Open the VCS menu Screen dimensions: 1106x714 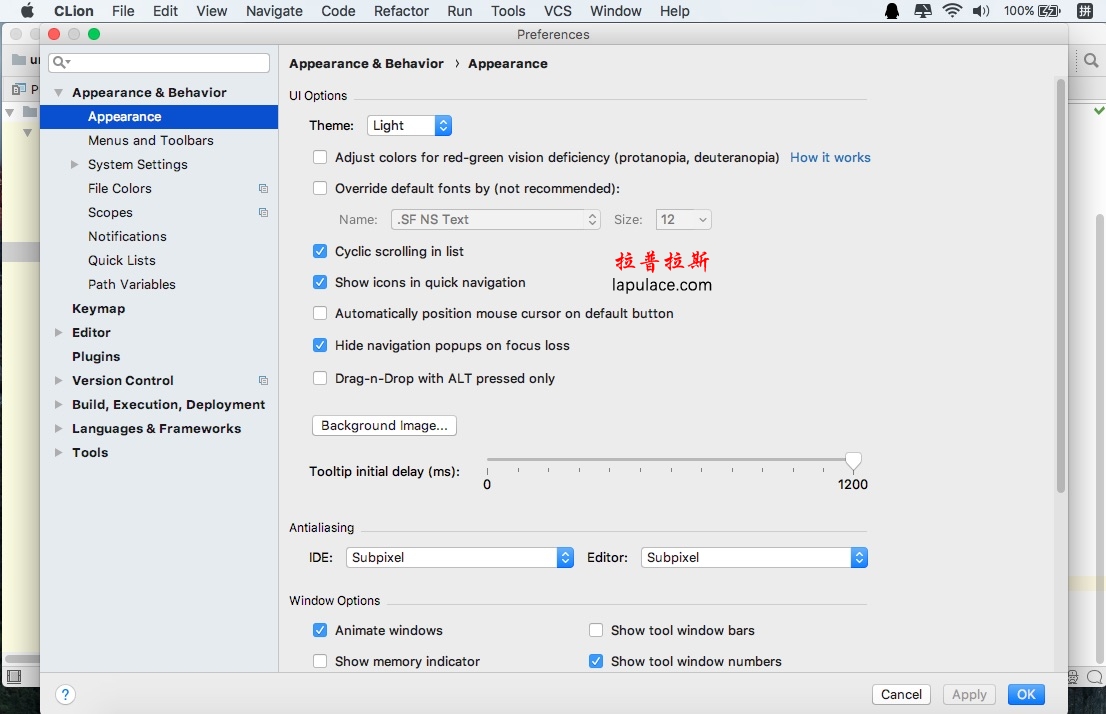pos(558,11)
